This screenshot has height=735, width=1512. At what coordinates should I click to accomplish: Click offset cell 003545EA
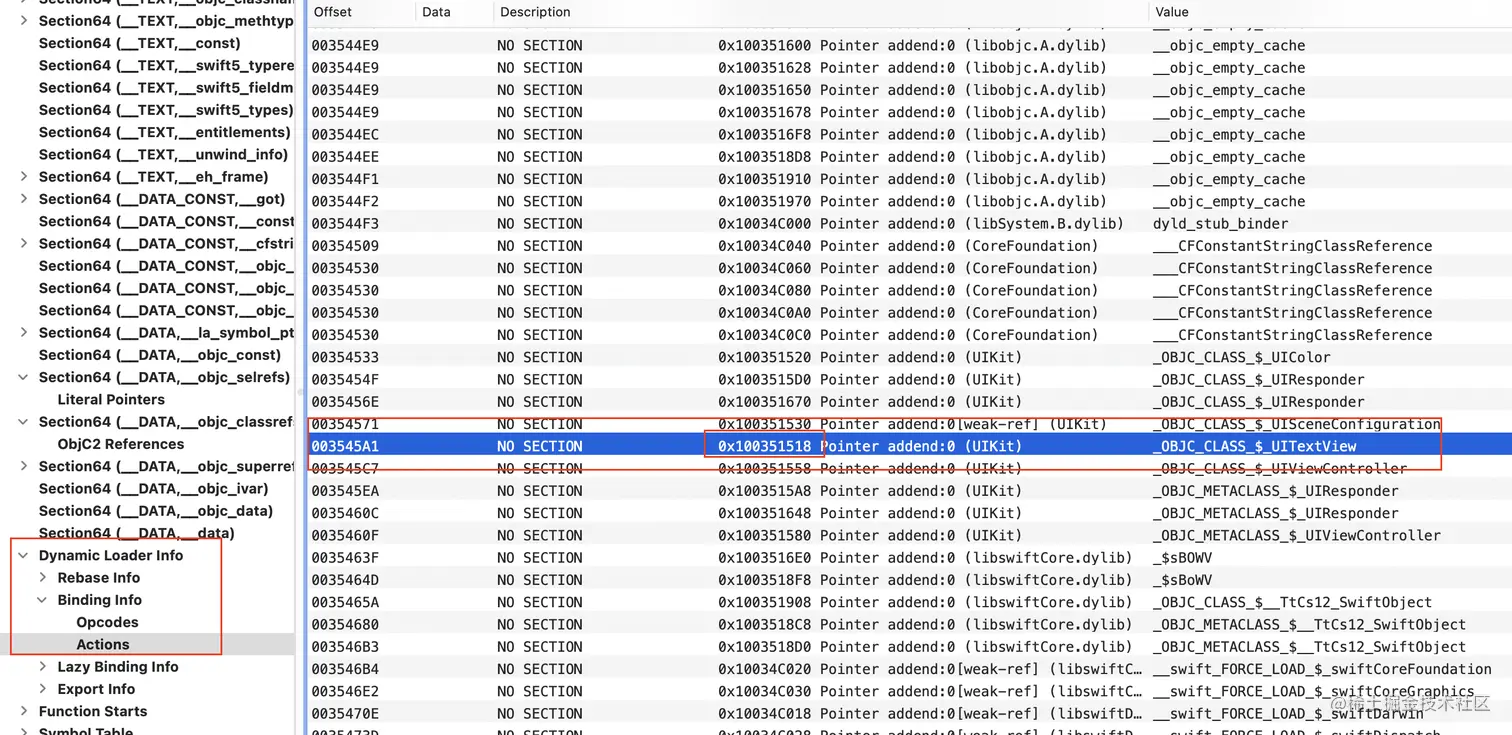(345, 490)
